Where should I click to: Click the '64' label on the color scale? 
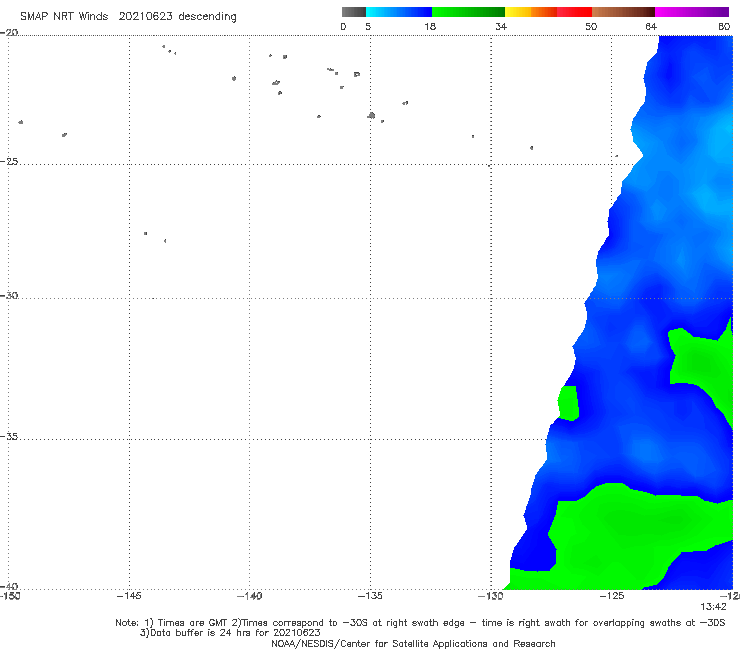click(x=651, y=26)
